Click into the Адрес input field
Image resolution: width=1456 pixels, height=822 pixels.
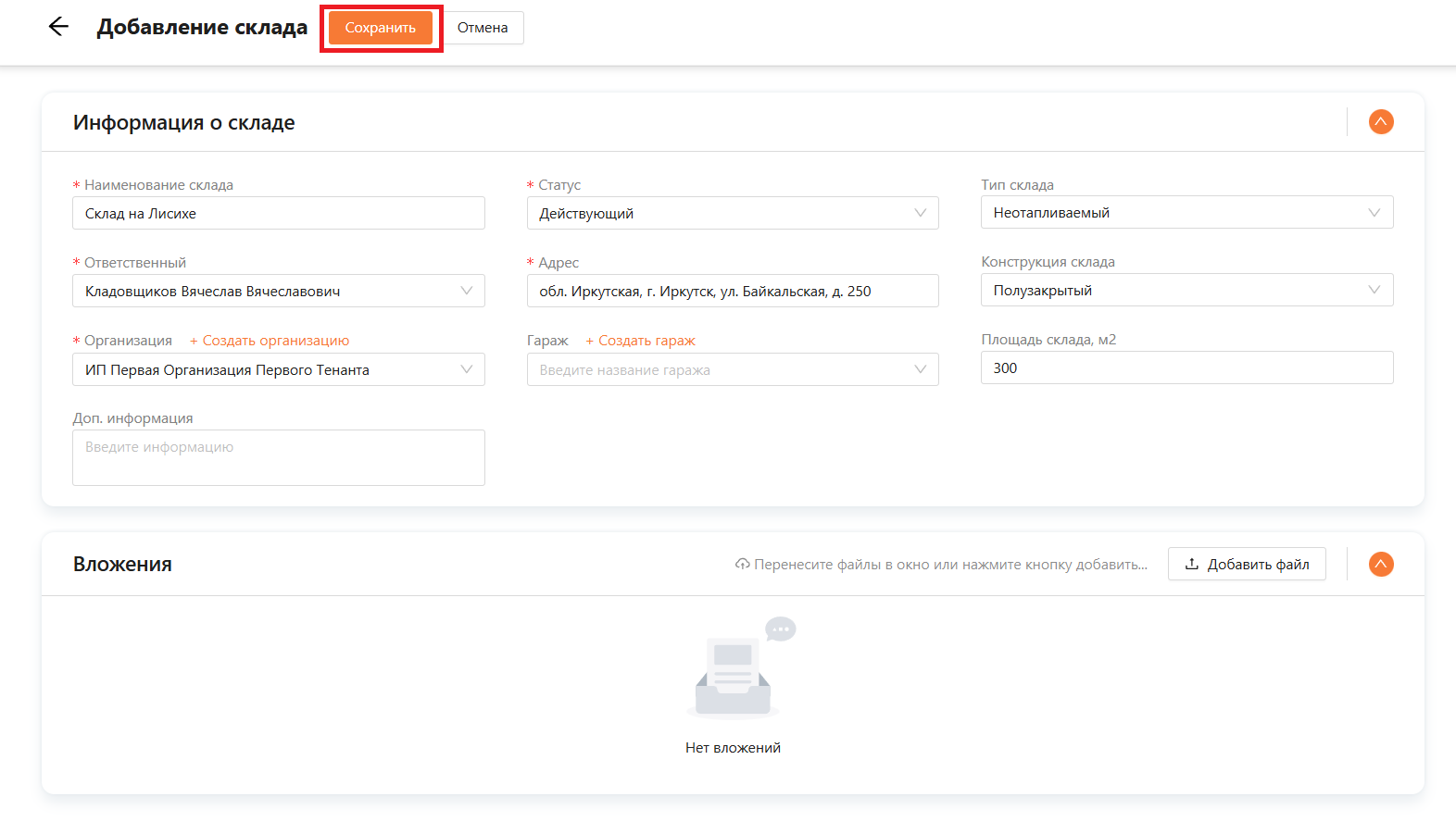tap(732, 292)
